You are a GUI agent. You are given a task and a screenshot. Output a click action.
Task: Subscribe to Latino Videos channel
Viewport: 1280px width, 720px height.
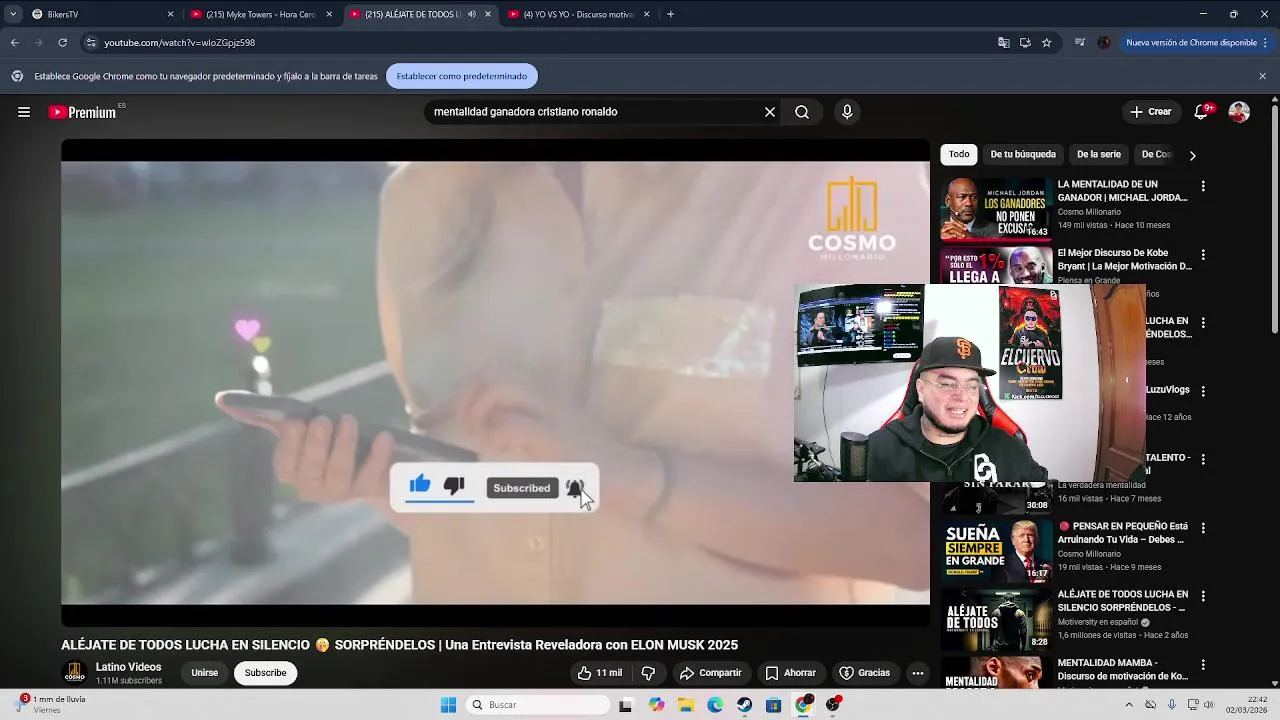[266, 673]
